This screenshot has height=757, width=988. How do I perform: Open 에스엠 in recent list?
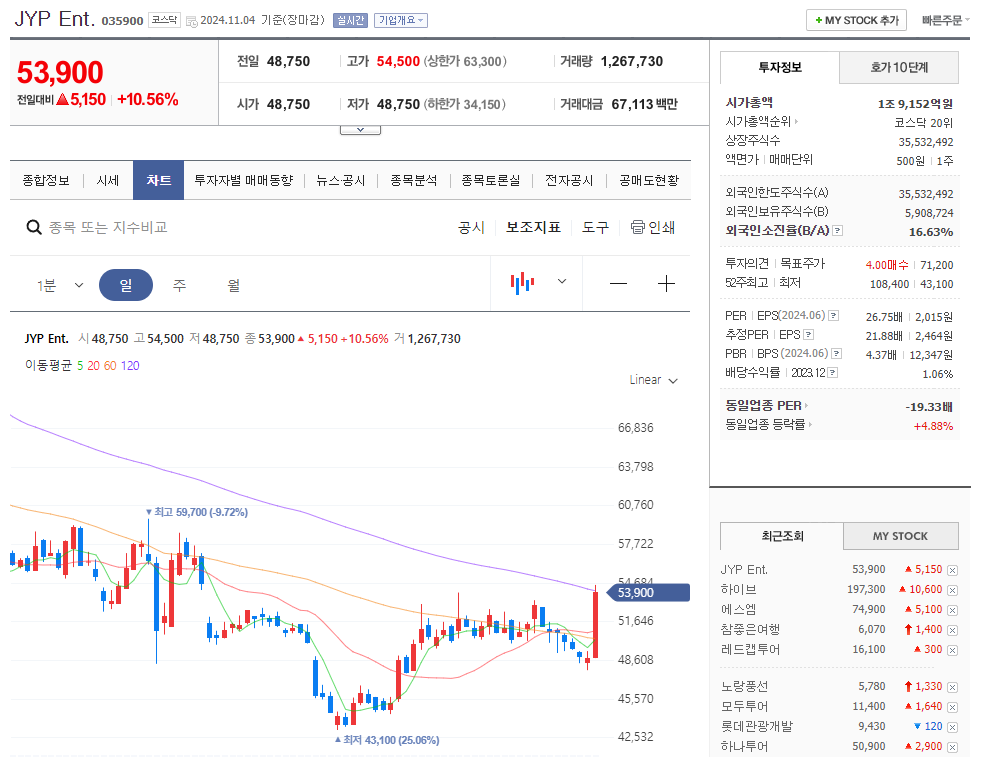pyautogui.click(x=738, y=610)
